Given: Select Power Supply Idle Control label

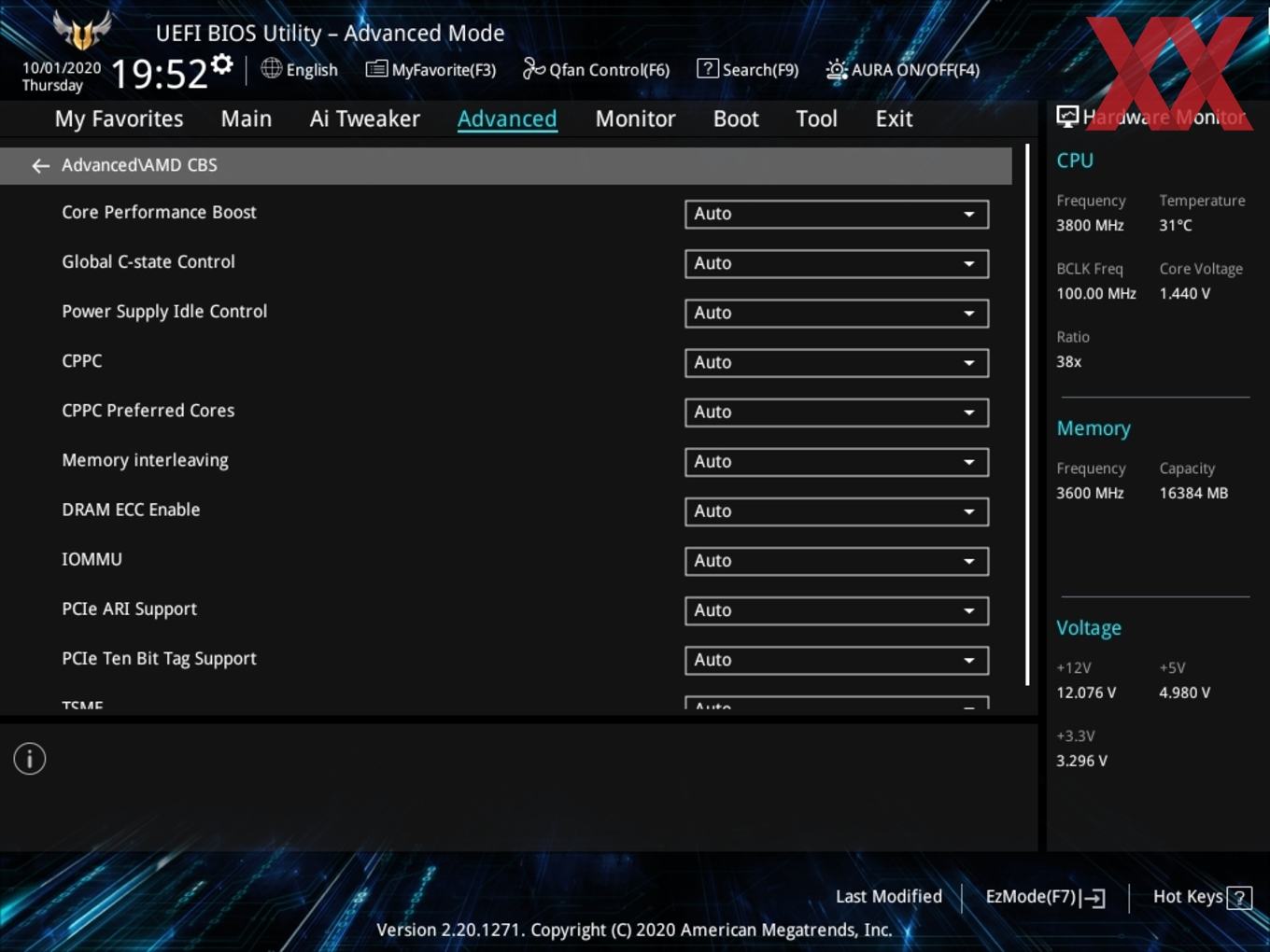Looking at the screenshot, I should [164, 312].
